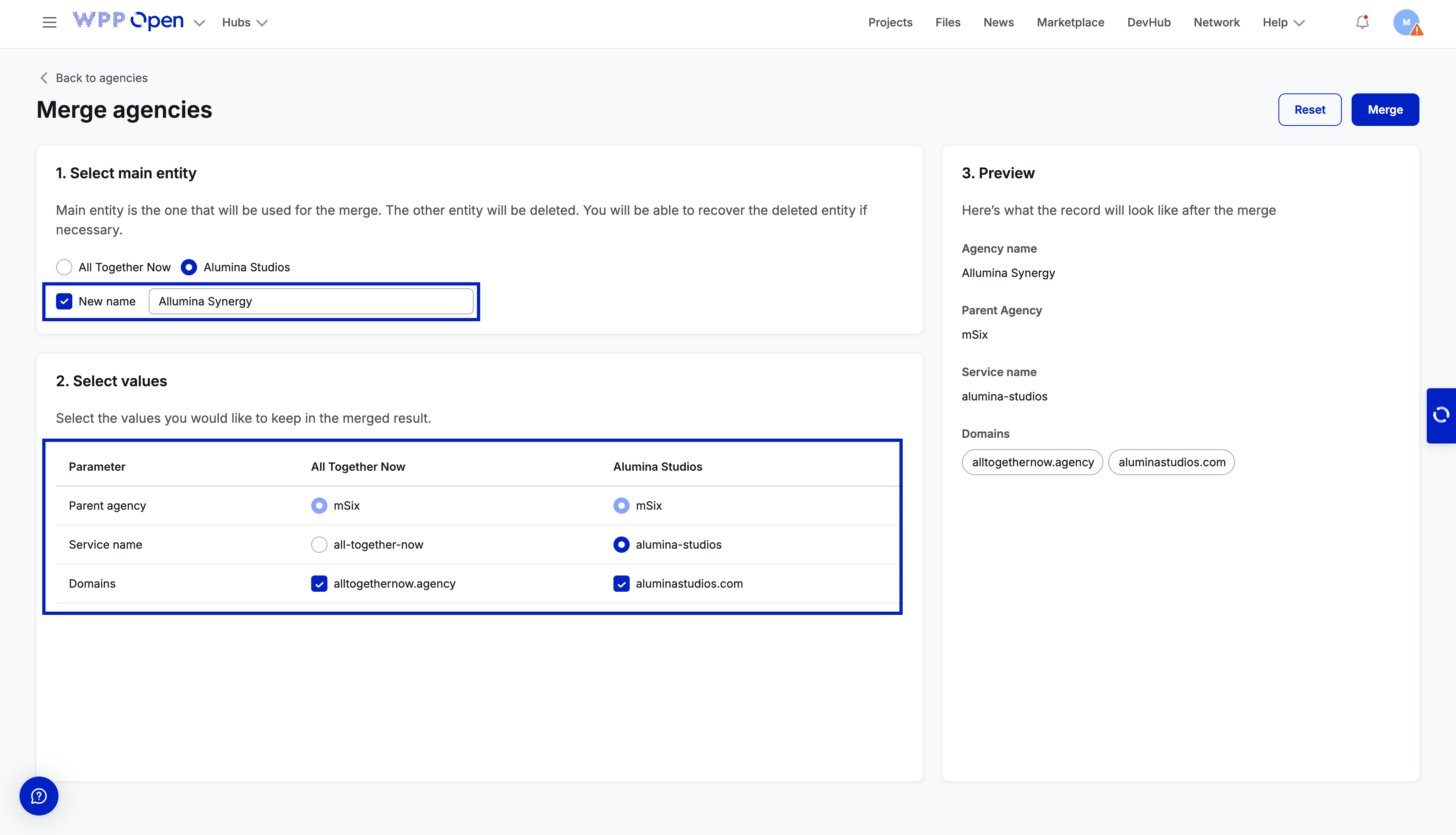Image resolution: width=1456 pixels, height=835 pixels.
Task: Open the hamburger navigation menu
Action: [49, 22]
